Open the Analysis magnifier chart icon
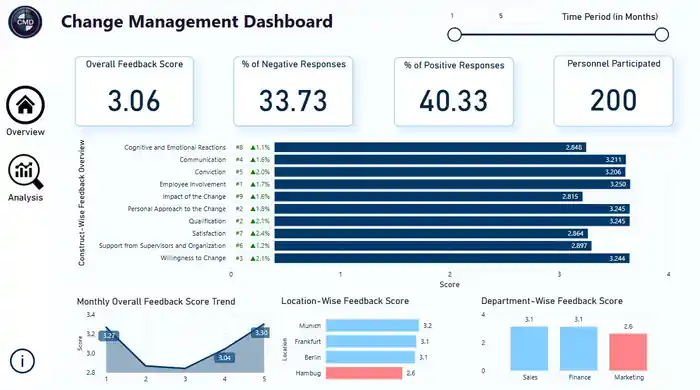This screenshot has width=700, height=390. (25, 172)
